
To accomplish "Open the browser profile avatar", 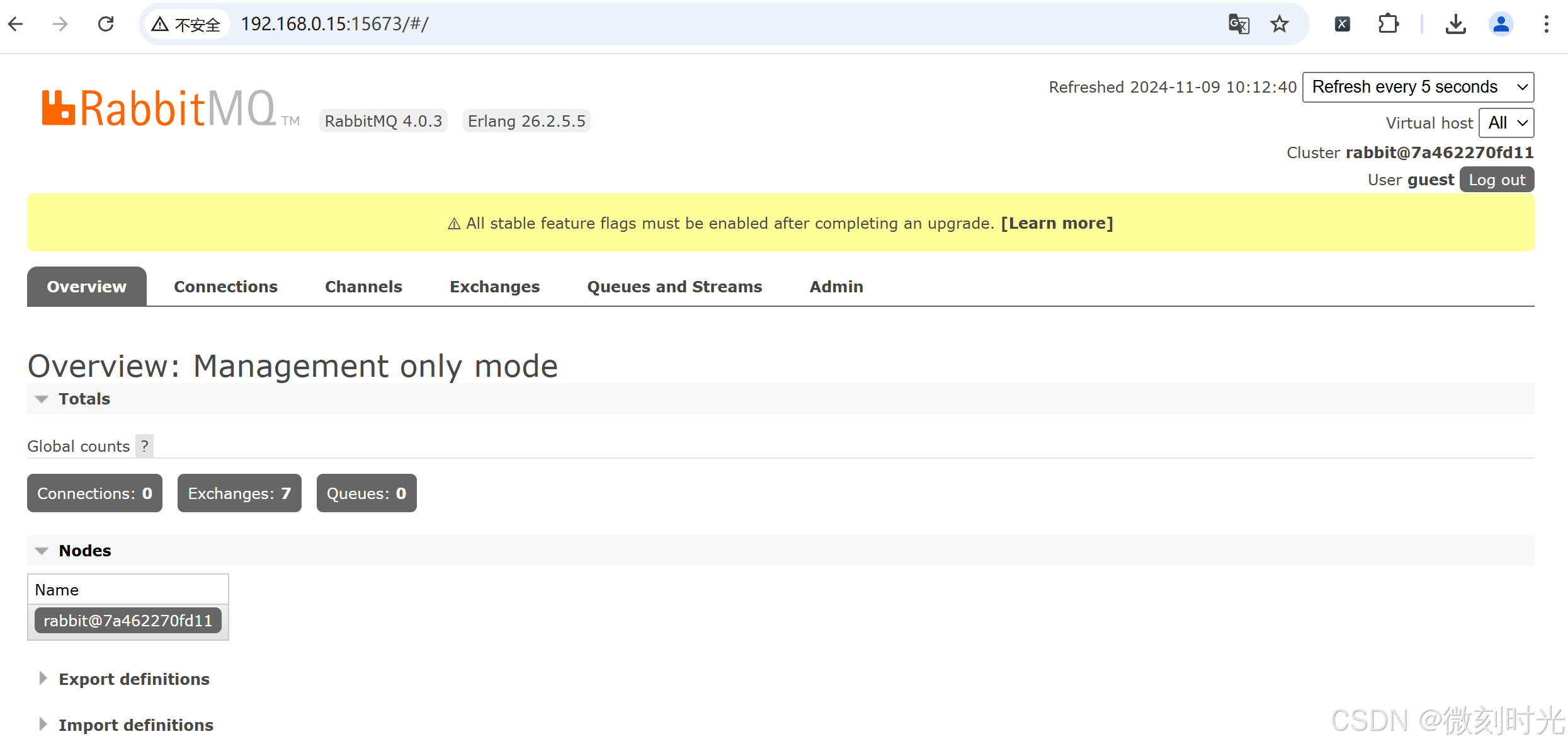I will click(x=1501, y=24).
